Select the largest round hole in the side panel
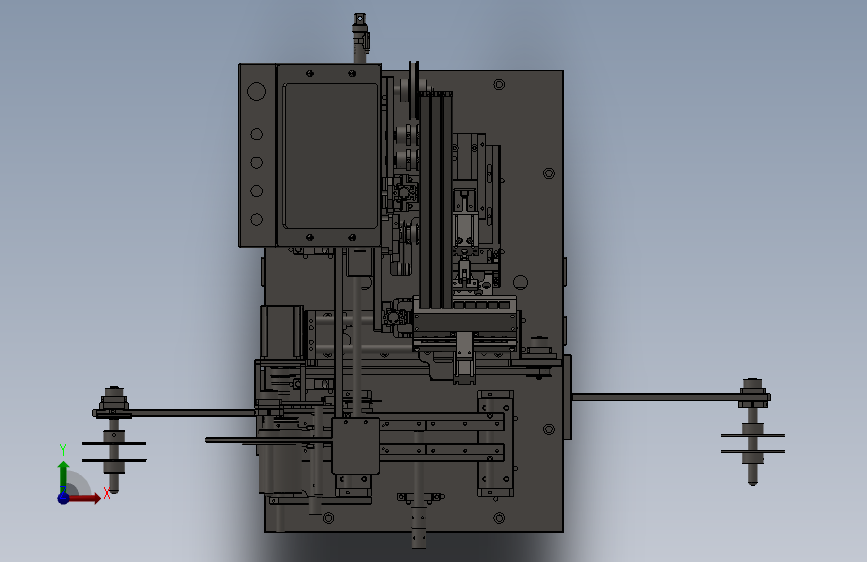The width and height of the screenshot is (867, 562). pyautogui.click(x=257, y=91)
